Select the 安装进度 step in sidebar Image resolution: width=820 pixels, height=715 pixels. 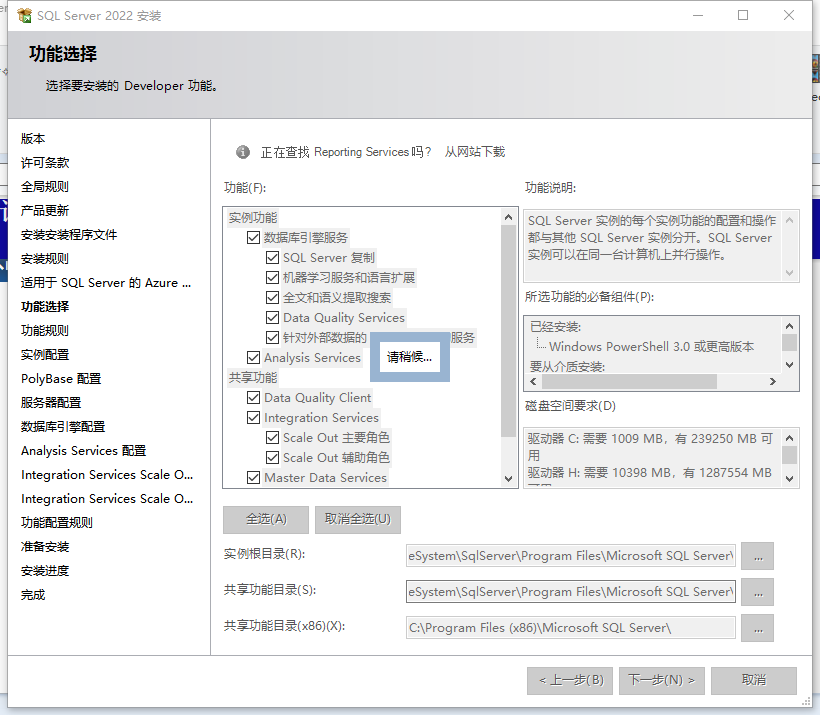point(45,571)
